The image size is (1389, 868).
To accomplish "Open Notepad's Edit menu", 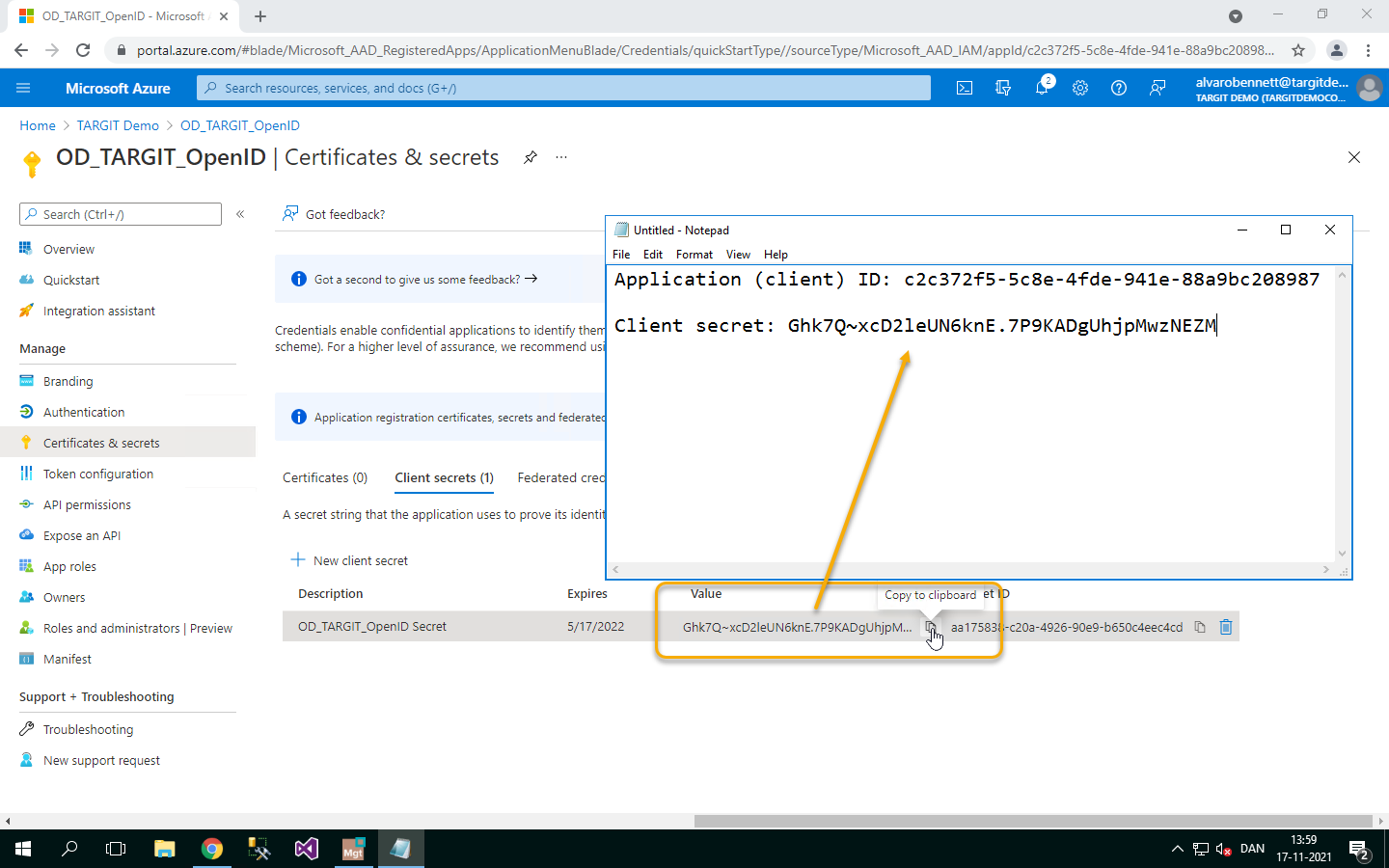I will 653,255.
